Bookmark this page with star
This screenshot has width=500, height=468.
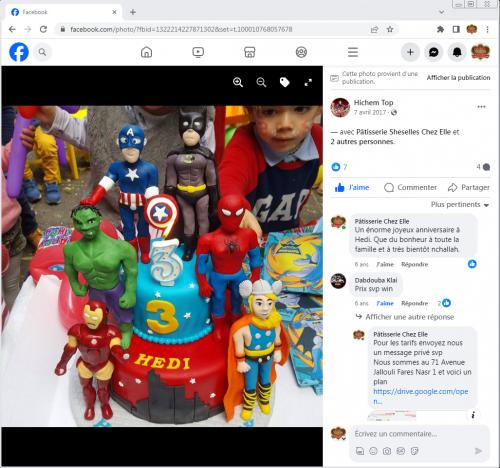[x=390, y=29]
